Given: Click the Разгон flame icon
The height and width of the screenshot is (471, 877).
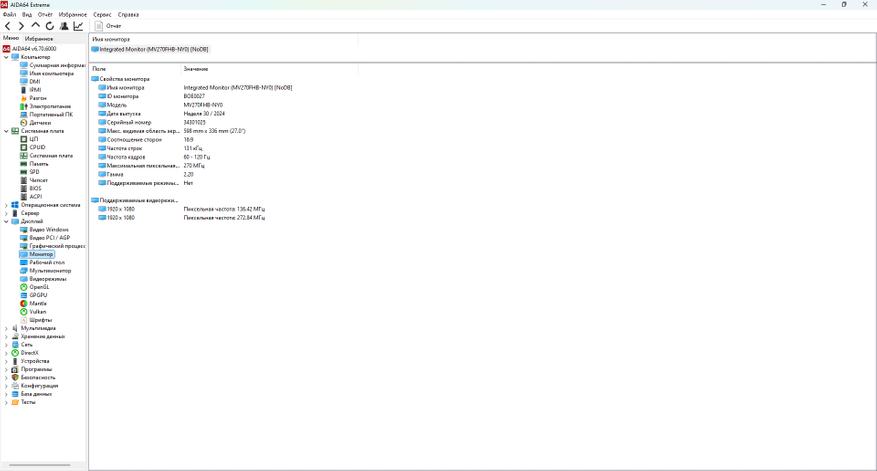Looking at the screenshot, I should (x=23, y=98).
